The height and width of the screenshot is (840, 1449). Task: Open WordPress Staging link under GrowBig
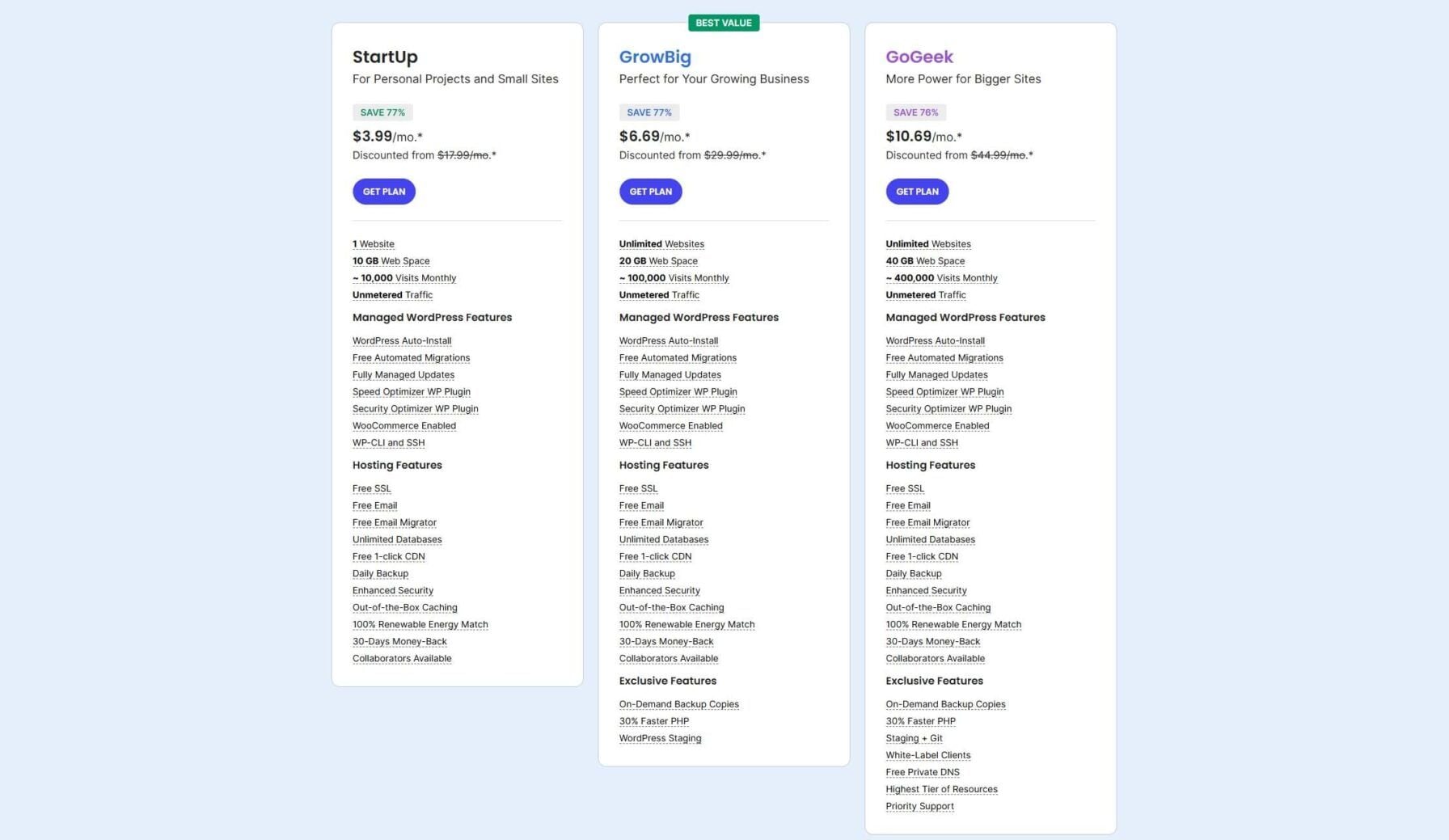pos(660,738)
